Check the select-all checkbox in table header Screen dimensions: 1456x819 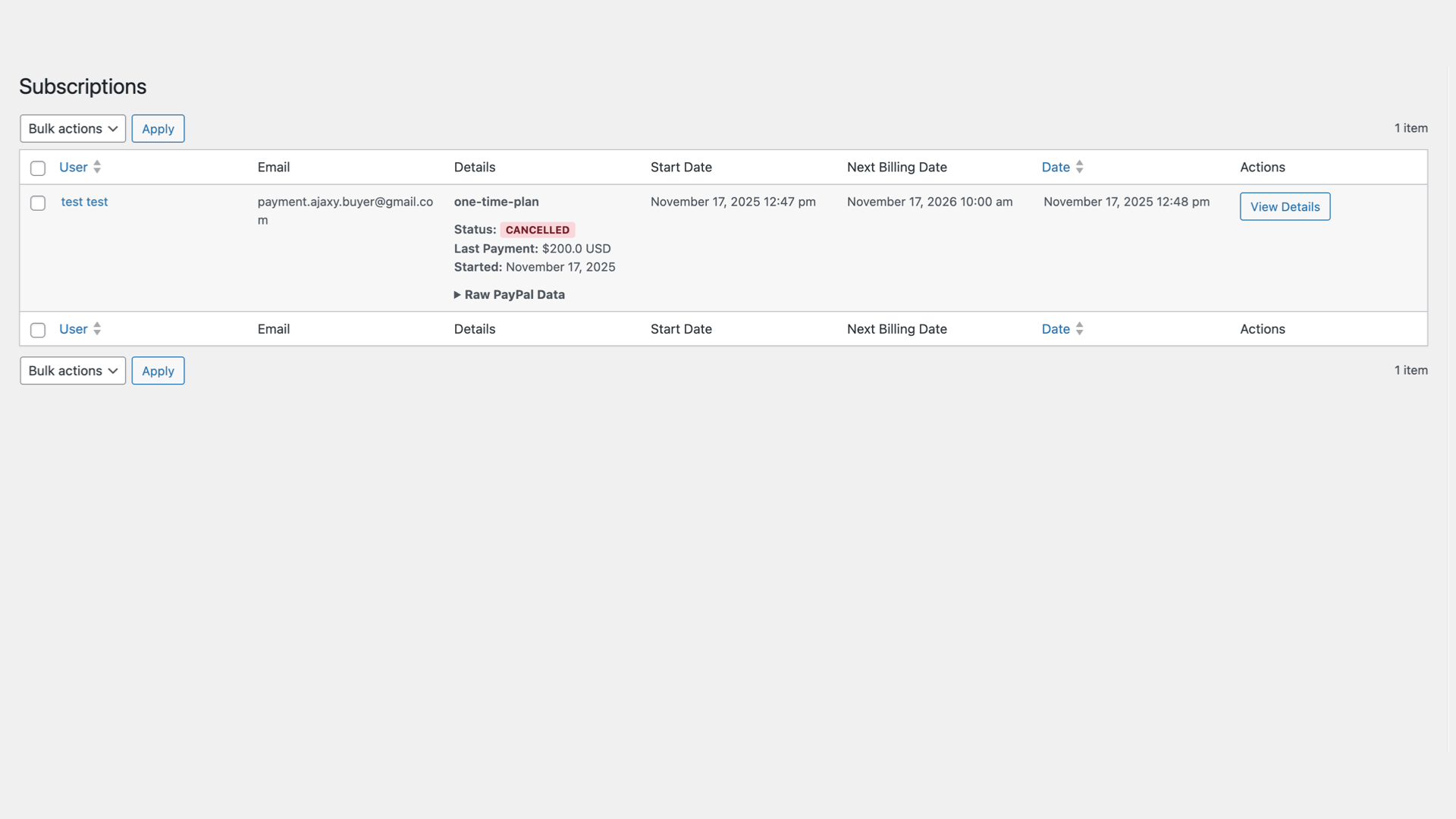tap(38, 168)
